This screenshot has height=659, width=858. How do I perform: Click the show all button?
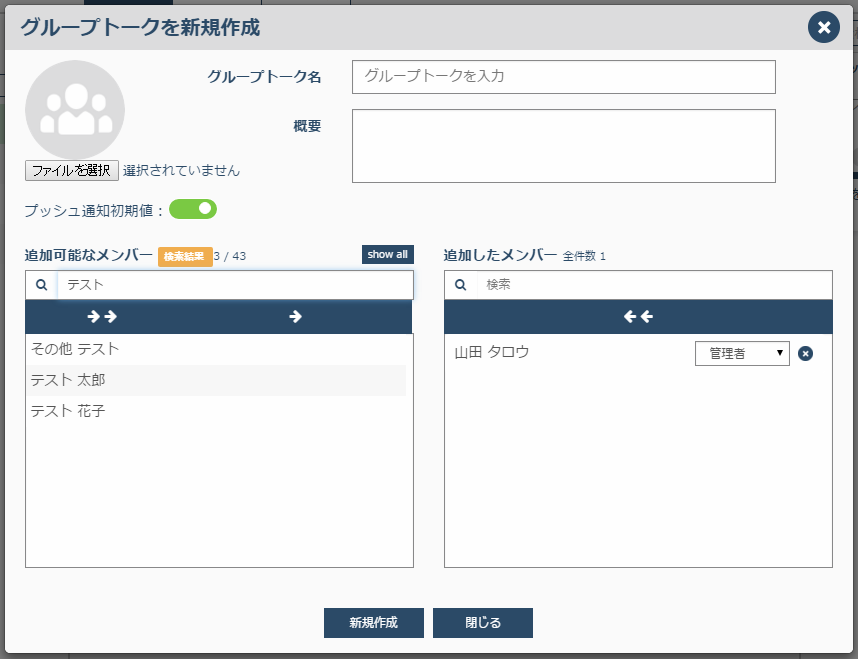tap(387, 255)
